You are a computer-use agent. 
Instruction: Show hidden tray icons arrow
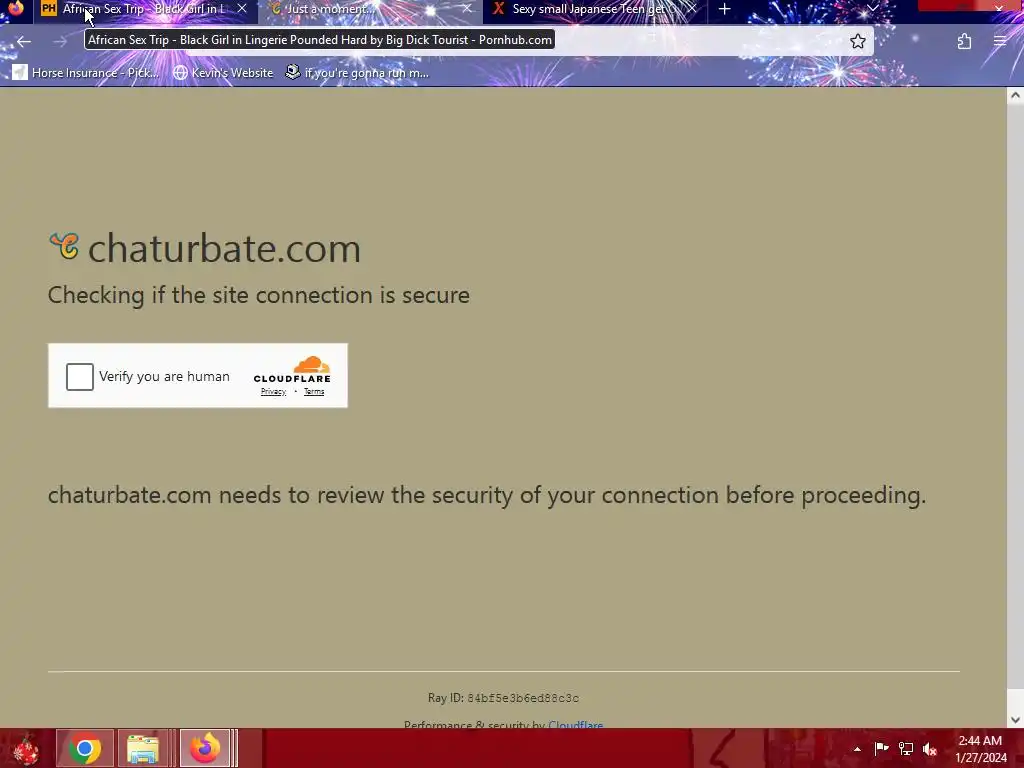point(857,749)
